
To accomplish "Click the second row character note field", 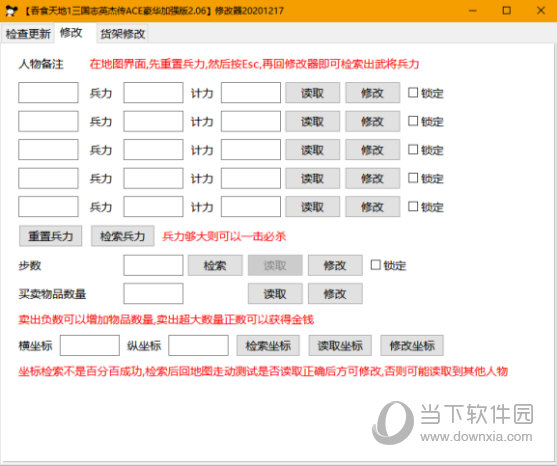I will [48, 121].
